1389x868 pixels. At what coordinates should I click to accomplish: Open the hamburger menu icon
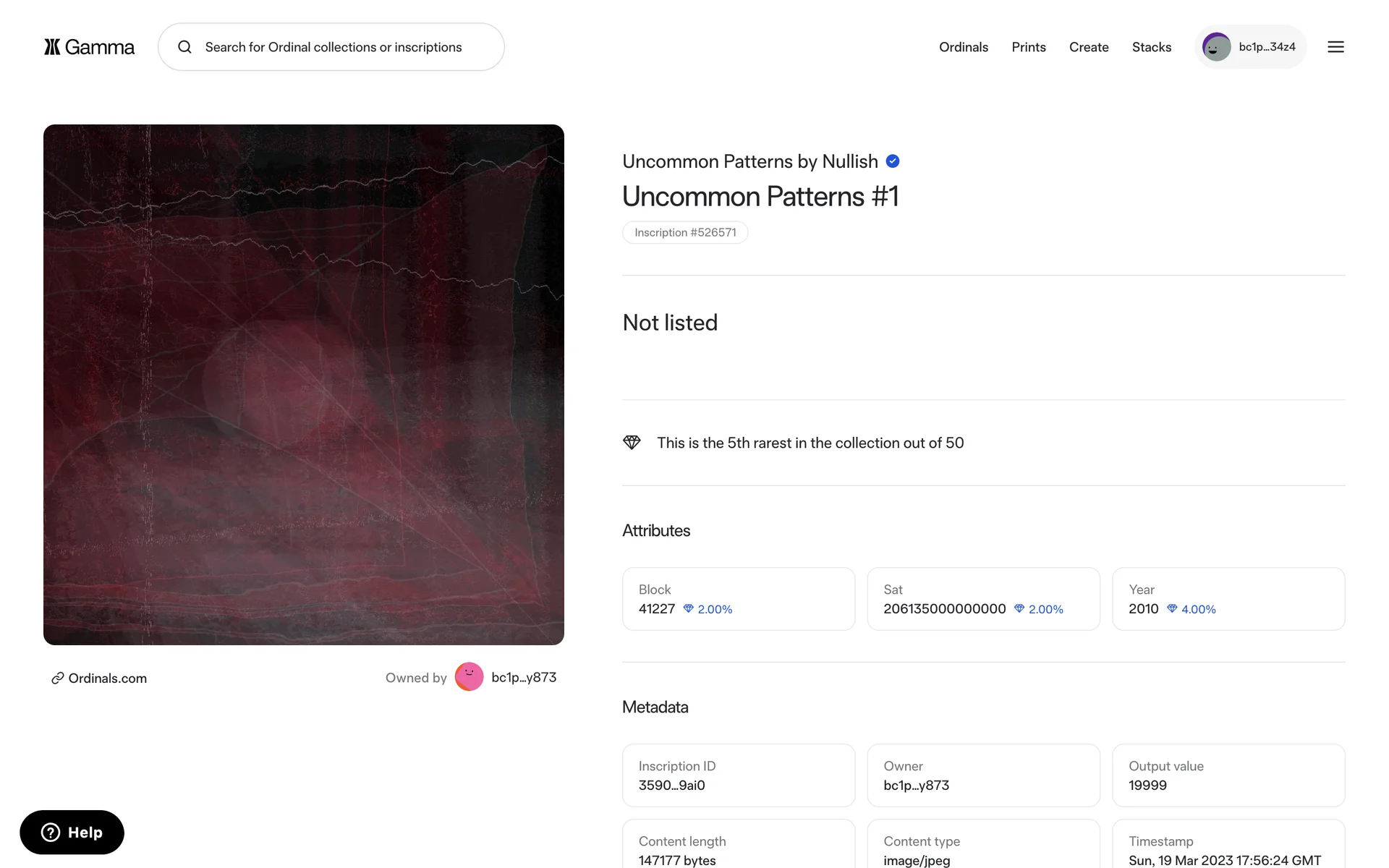click(x=1335, y=47)
